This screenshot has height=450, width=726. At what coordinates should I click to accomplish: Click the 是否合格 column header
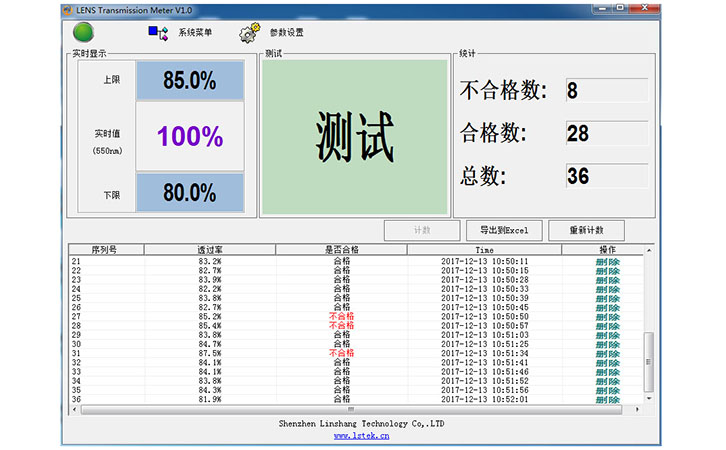click(x=341, y=249)
